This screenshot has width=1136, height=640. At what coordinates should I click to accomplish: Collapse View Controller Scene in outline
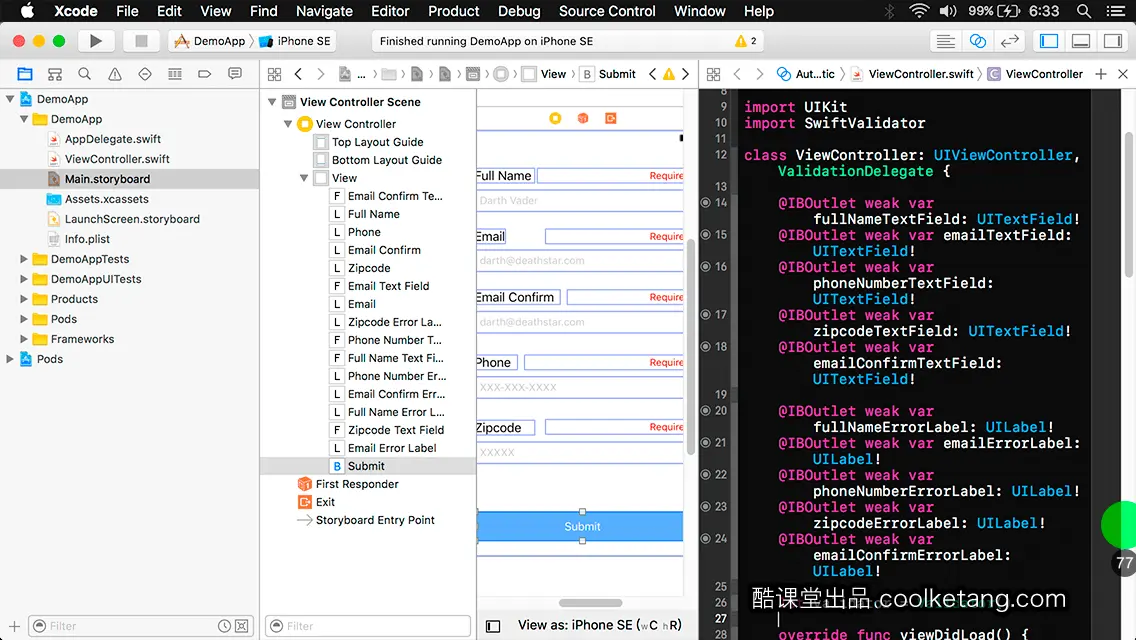(272, 102)
